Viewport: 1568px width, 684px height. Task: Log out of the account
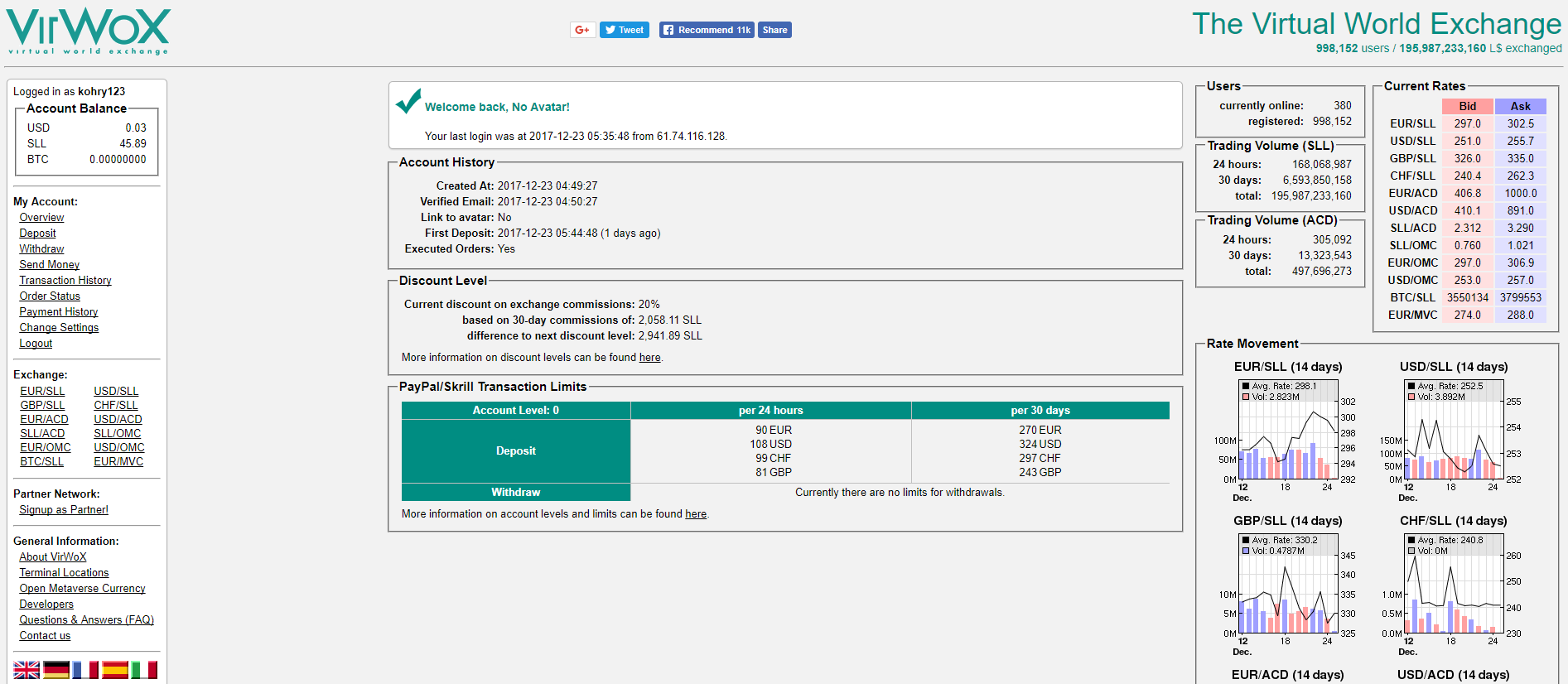click(x=36, y=344)
